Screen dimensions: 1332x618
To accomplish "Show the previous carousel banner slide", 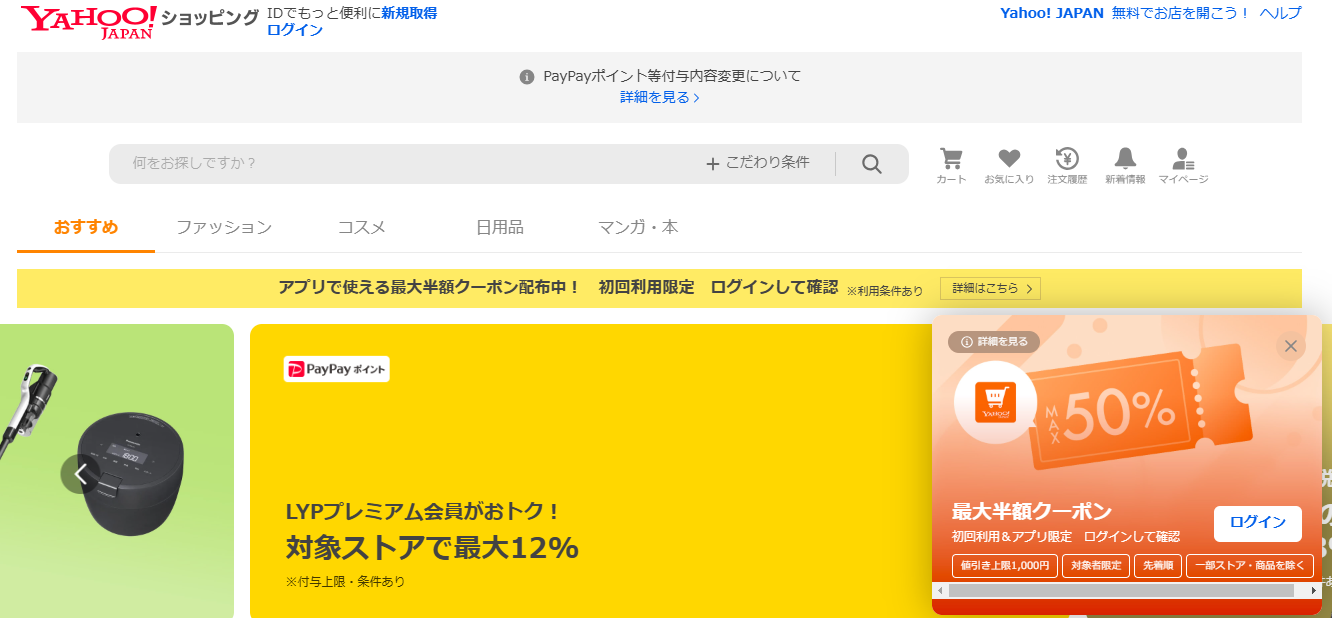I will point(81,474).
